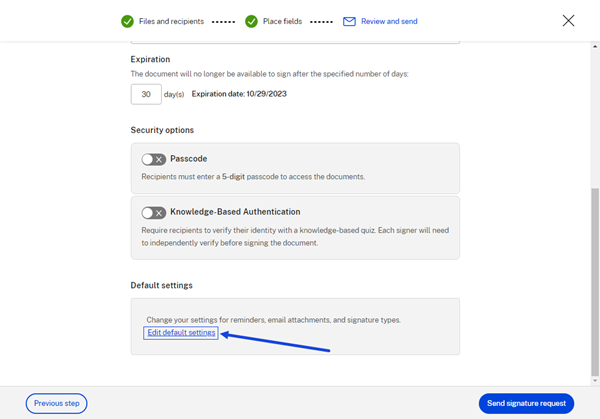Viewport: 600px width, 419px height.
Task: Turn on Knowledge-Based Authentication toggle
Action: click(153, 213)
